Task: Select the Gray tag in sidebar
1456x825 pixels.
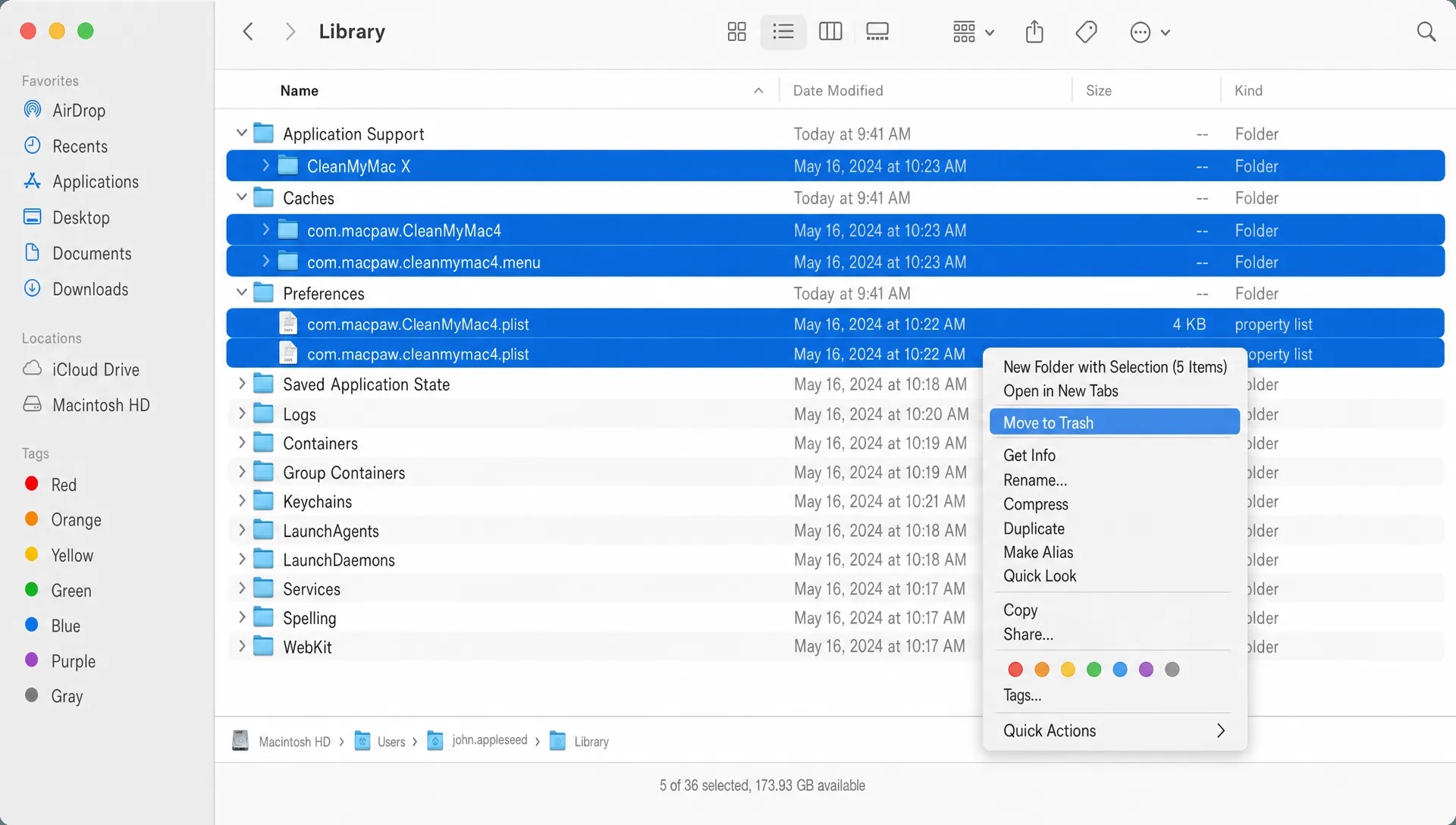Action: pyautogui.click(x=54, y=696)
